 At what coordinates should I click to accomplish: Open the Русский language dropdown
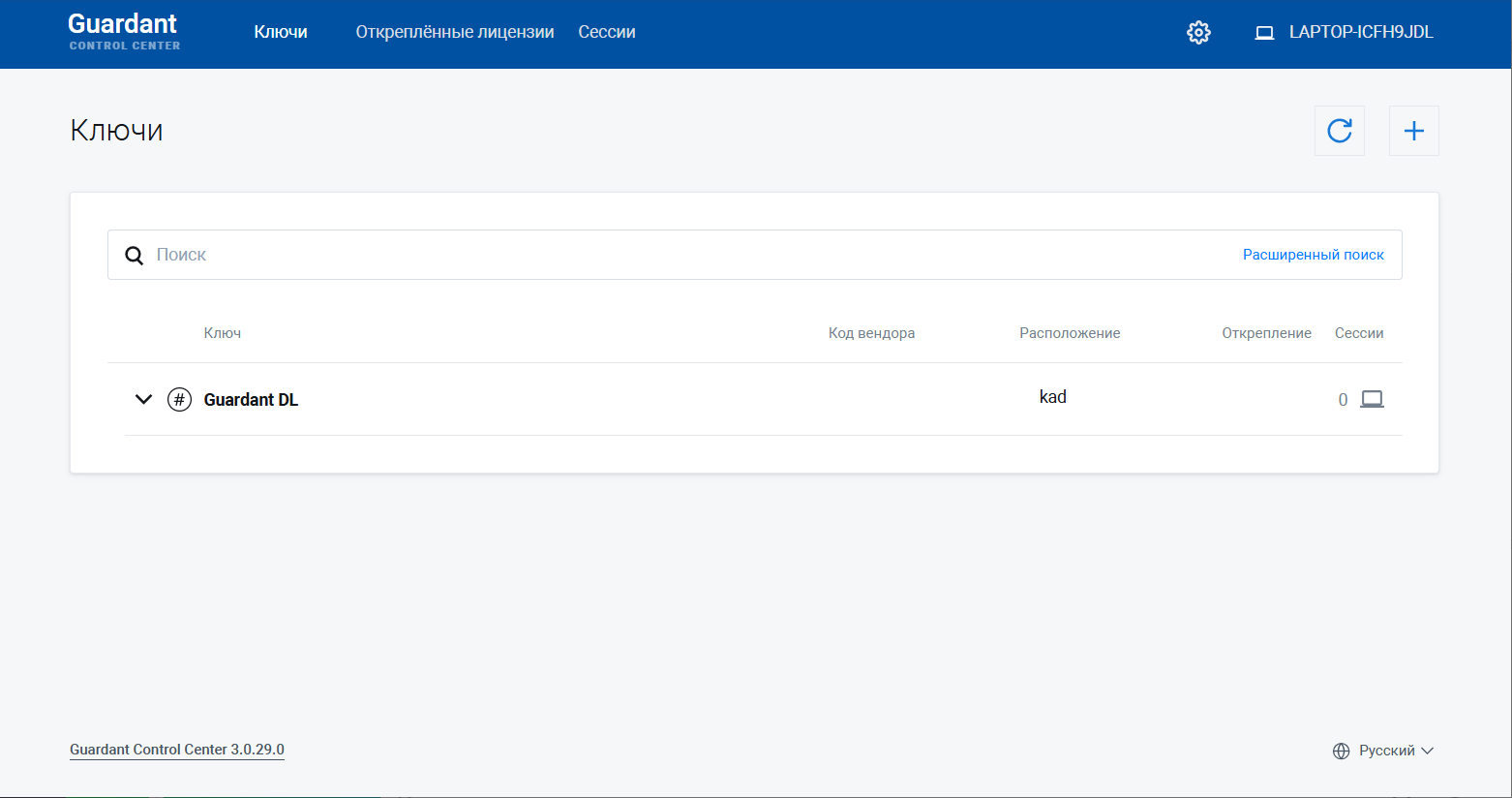(1386, 751)
